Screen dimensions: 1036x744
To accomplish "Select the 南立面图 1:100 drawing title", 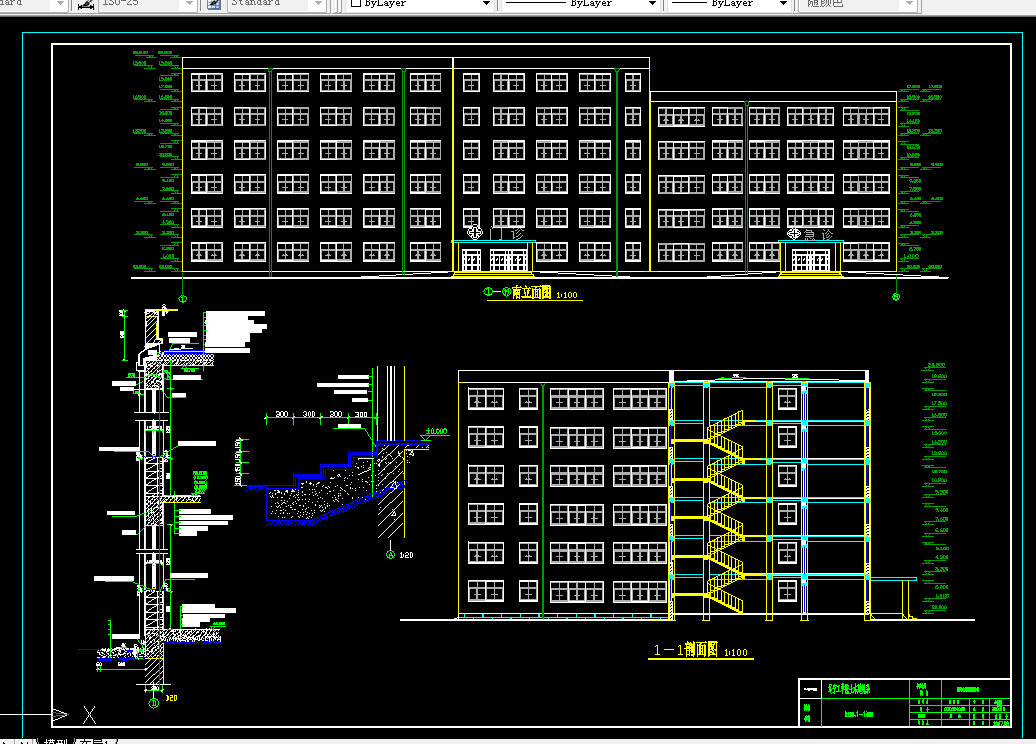I will coord(544,293).
